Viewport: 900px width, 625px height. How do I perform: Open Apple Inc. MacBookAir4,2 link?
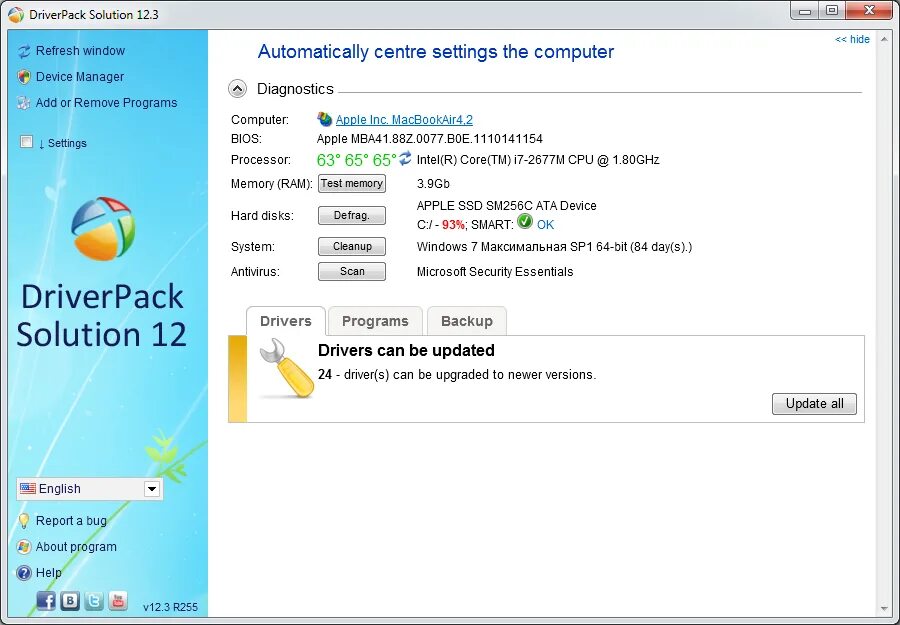point(404,120)
